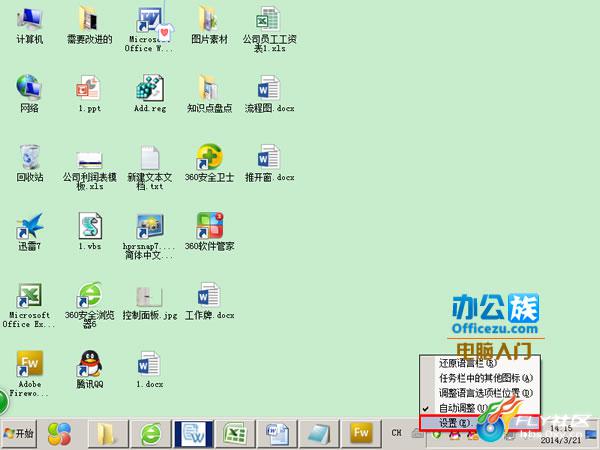Image resolution: width=600 pixels, height=450 pixels.
Task: Select the 控制面板.jpg image file
Action: 150,302
